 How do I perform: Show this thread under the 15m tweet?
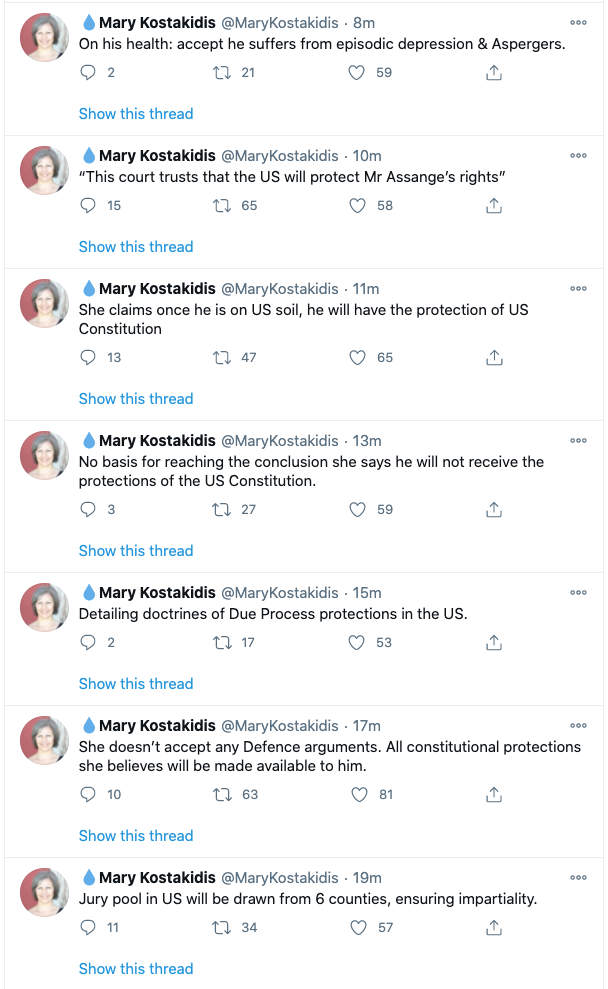pyautogui.click(x=136, y=684)
